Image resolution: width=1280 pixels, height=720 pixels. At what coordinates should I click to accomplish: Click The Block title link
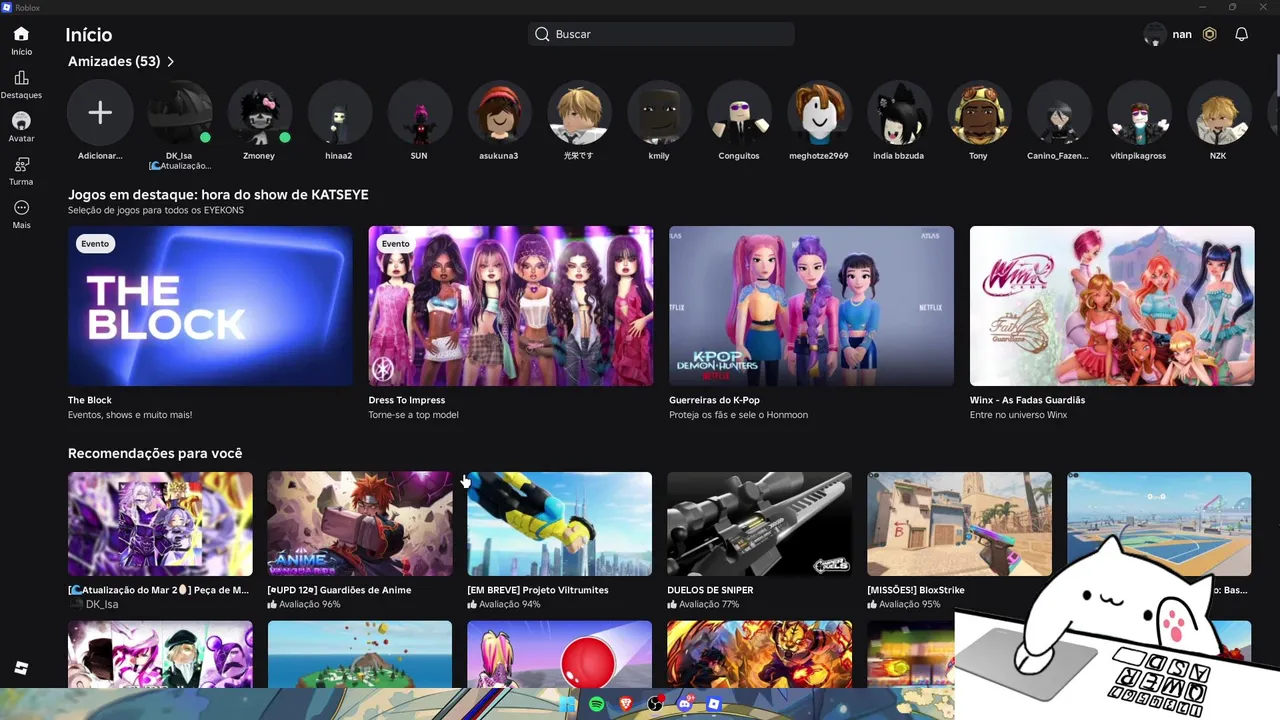click(90, 400)
